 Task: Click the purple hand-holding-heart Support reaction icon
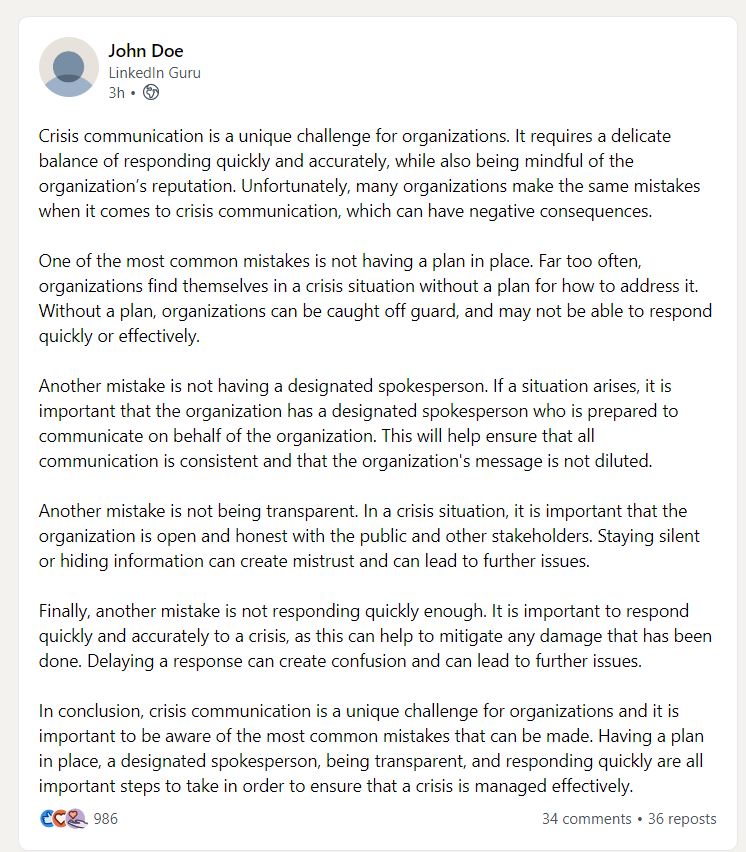coord(76,818)
